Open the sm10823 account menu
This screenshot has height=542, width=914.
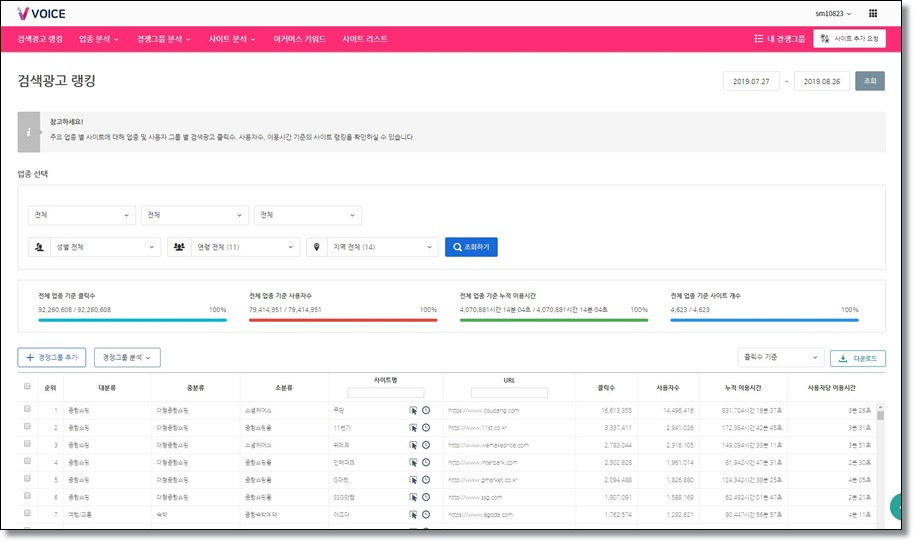(x=833, y=13)
